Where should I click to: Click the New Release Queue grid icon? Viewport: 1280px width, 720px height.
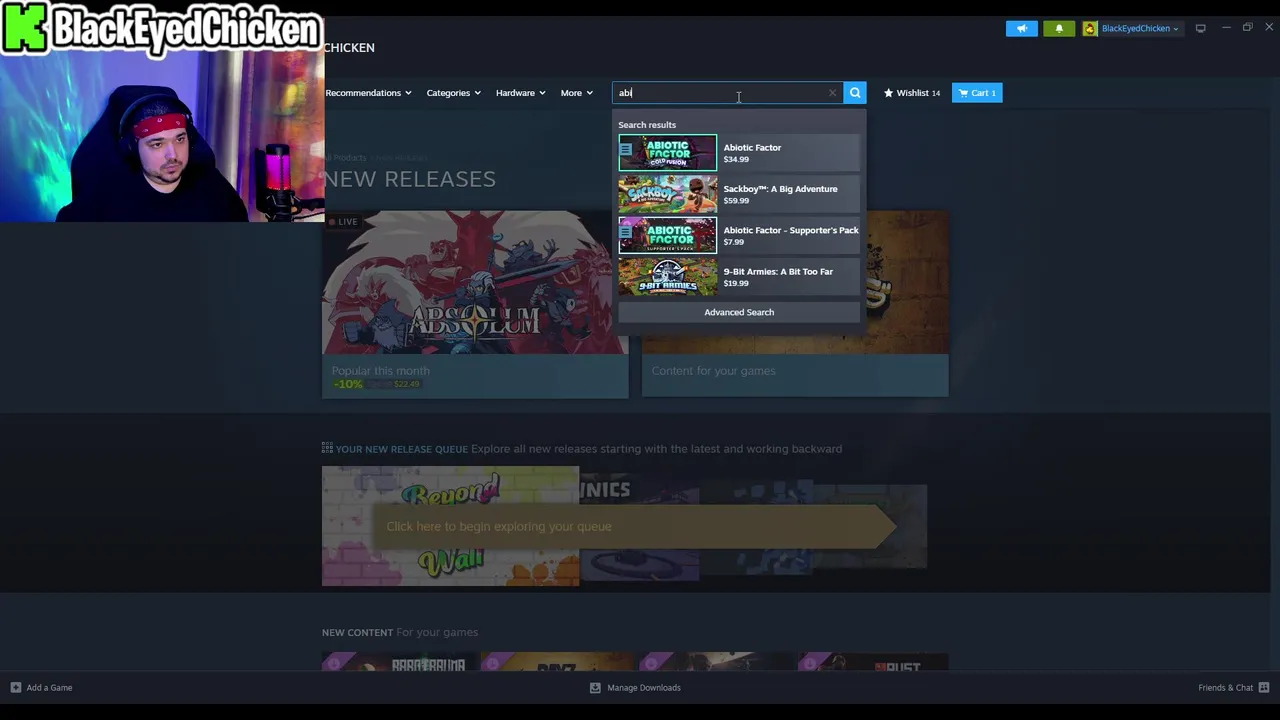coord(327,448)
